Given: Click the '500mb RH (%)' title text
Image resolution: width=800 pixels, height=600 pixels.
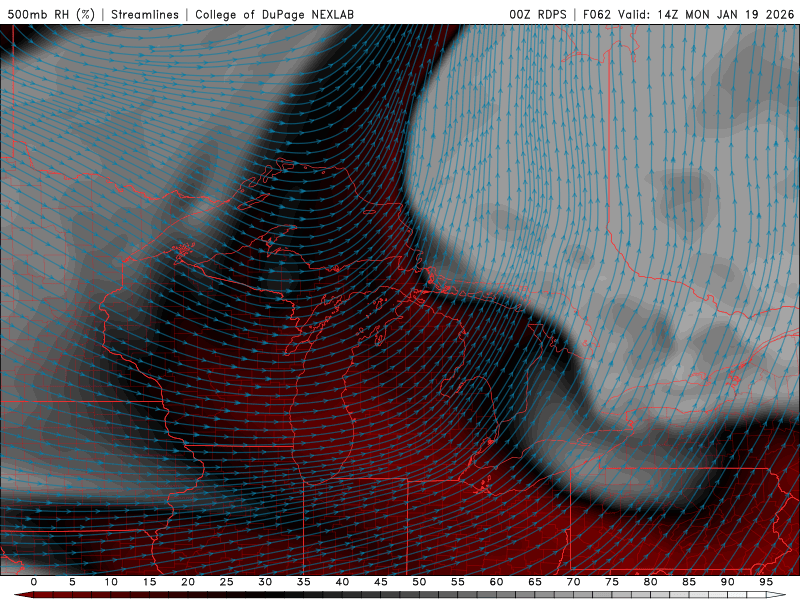Looking at the screenshot, I should [x=51, y=14].
